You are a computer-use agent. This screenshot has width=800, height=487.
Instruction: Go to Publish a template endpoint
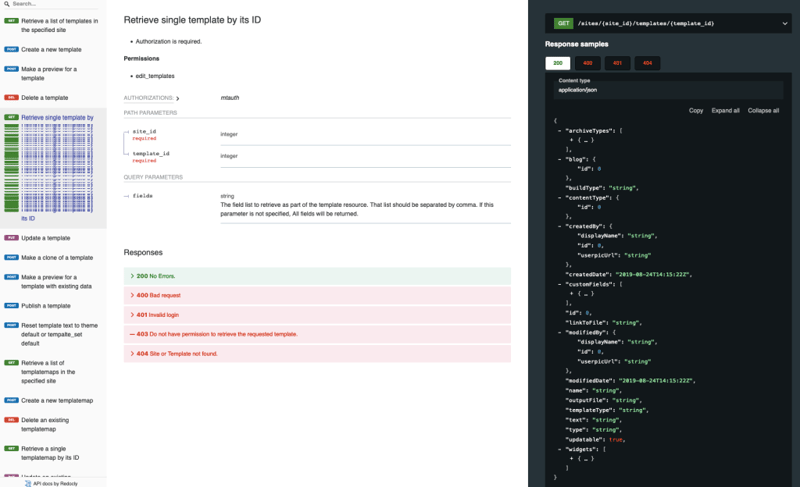(45, 305)
